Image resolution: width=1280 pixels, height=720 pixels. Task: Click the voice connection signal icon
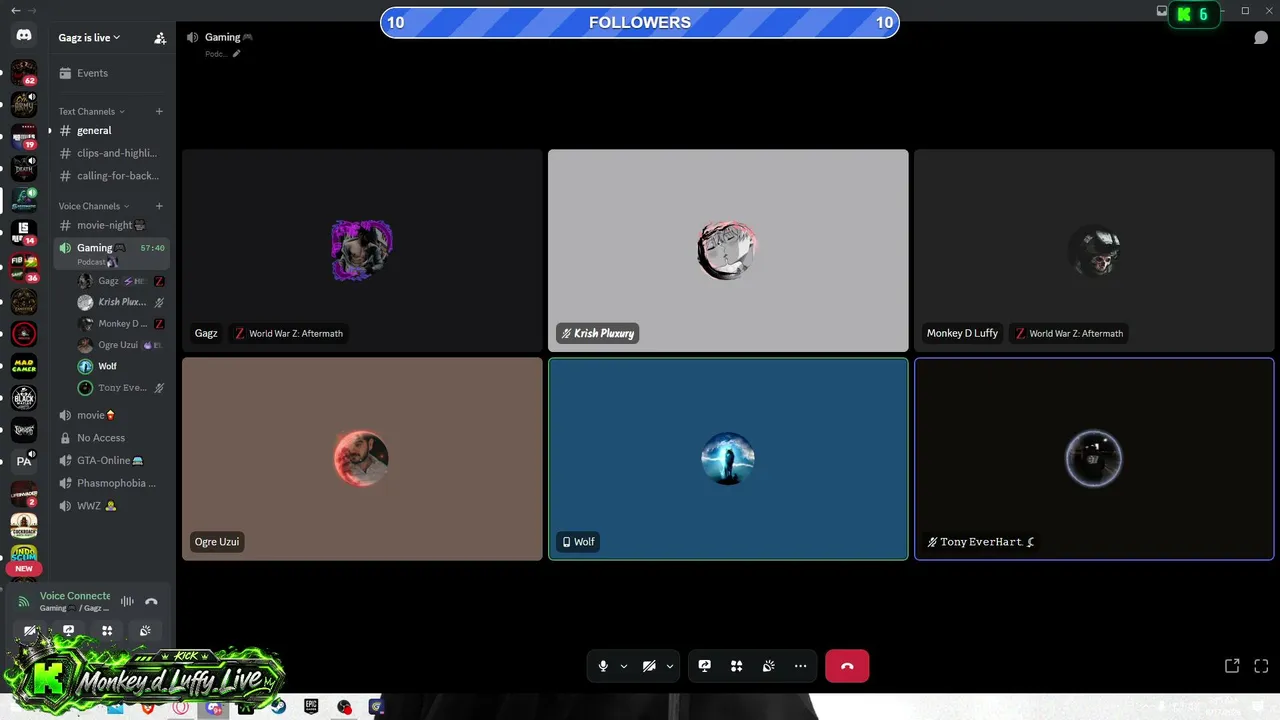[24, 602]
